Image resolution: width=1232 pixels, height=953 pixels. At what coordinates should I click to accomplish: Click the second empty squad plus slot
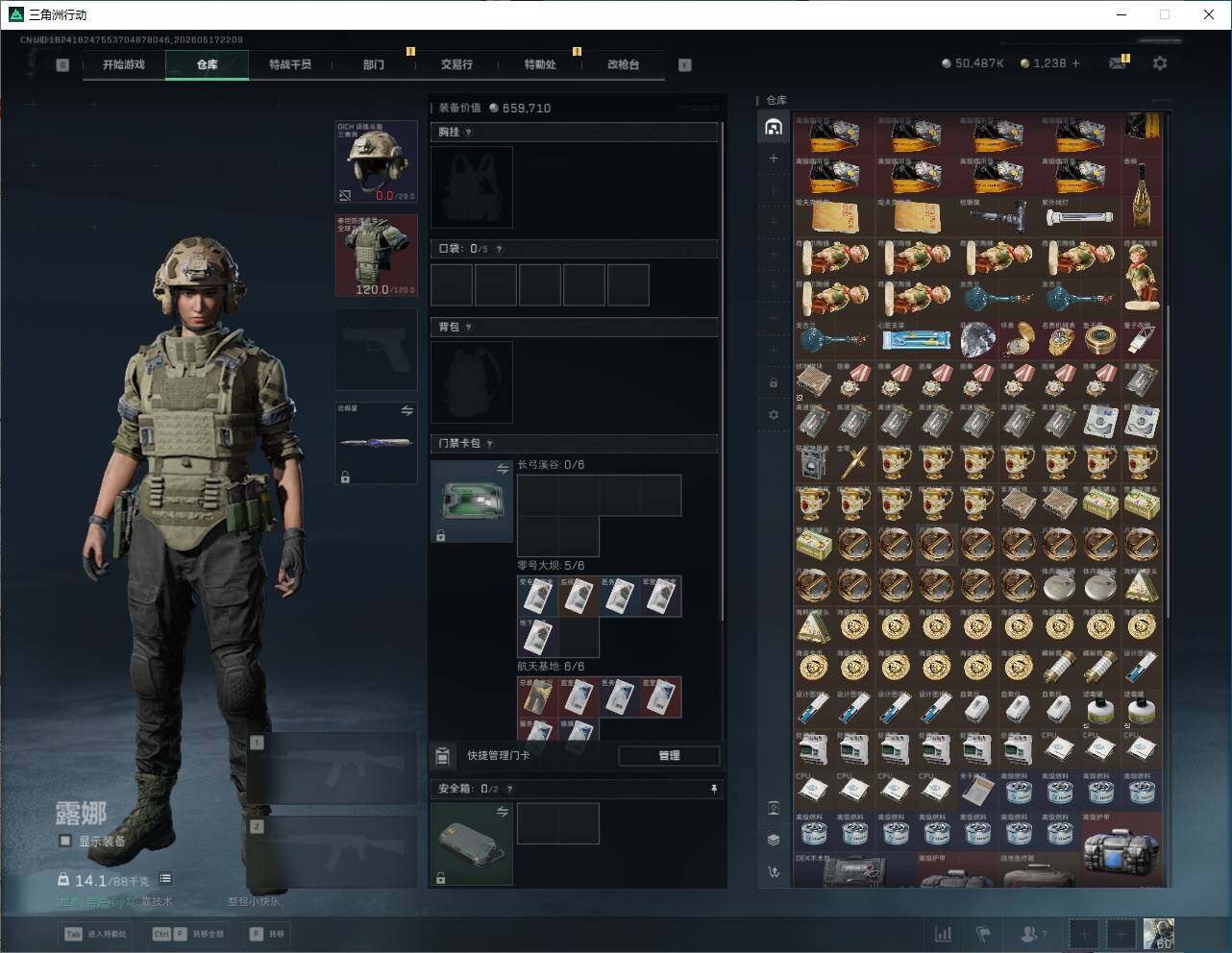click(x=1121, y=934)
